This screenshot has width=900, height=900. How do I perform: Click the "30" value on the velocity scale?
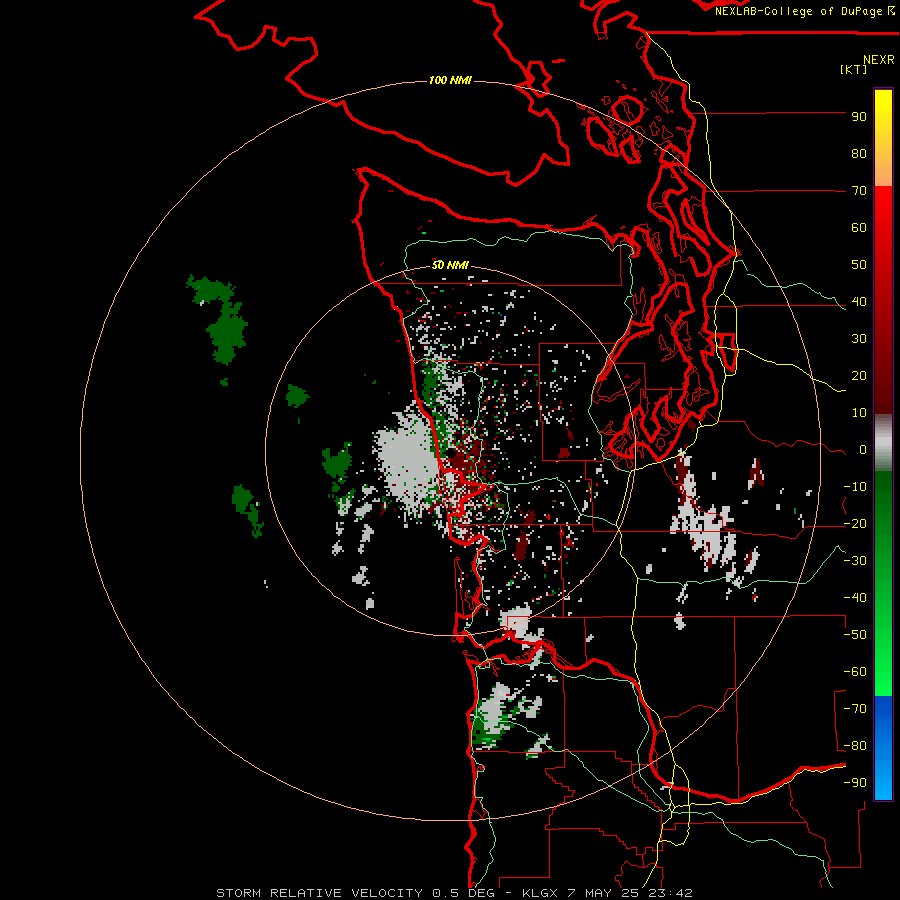[859, 339]
